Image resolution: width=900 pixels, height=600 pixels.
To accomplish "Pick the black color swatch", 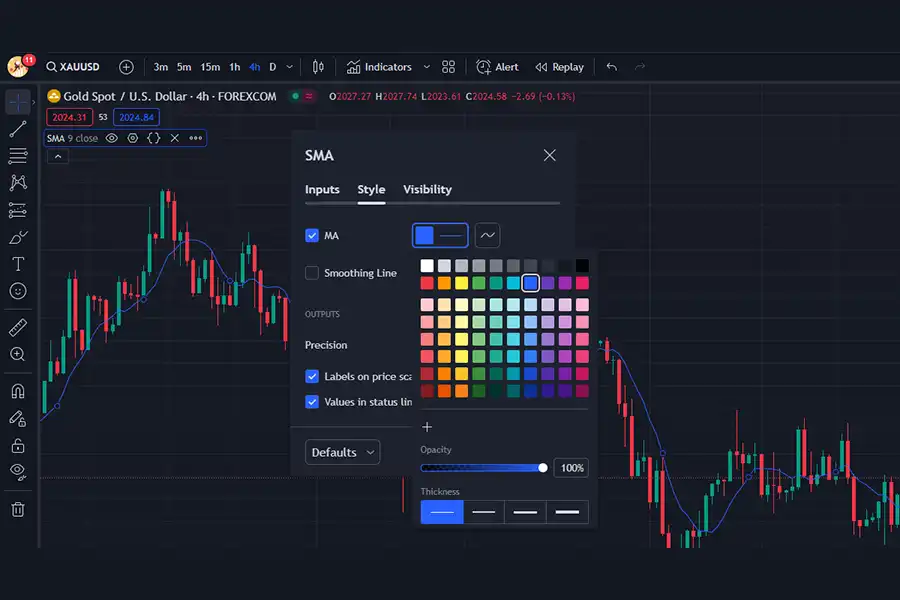I will tap(582, 265).
